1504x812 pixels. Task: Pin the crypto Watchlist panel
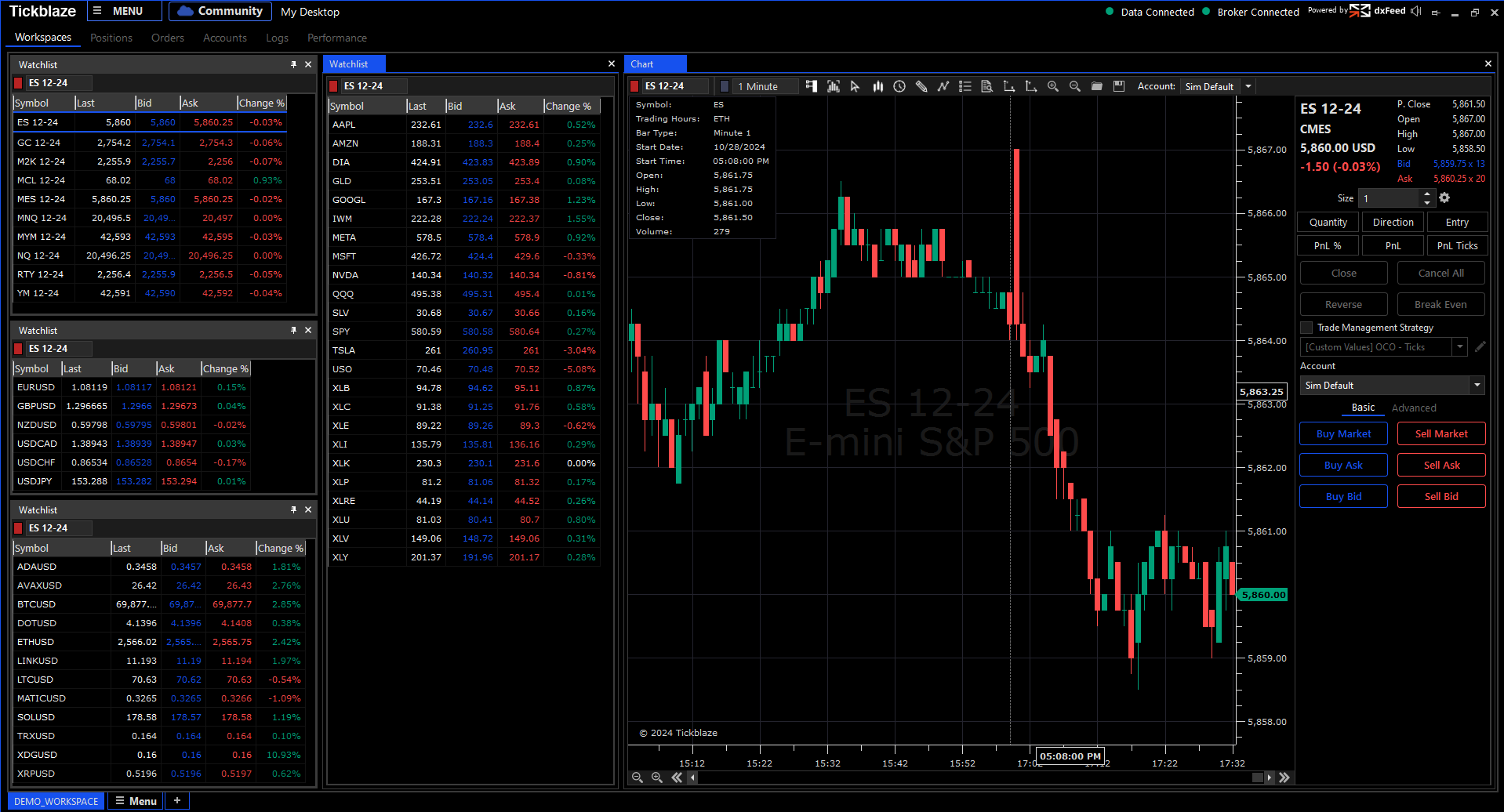[294, 509]
